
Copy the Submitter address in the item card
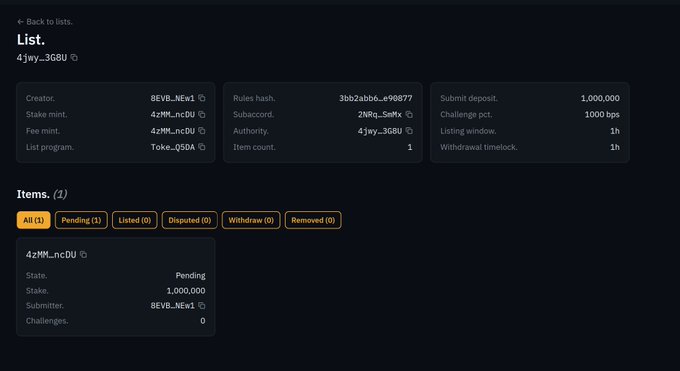point(202,305)
